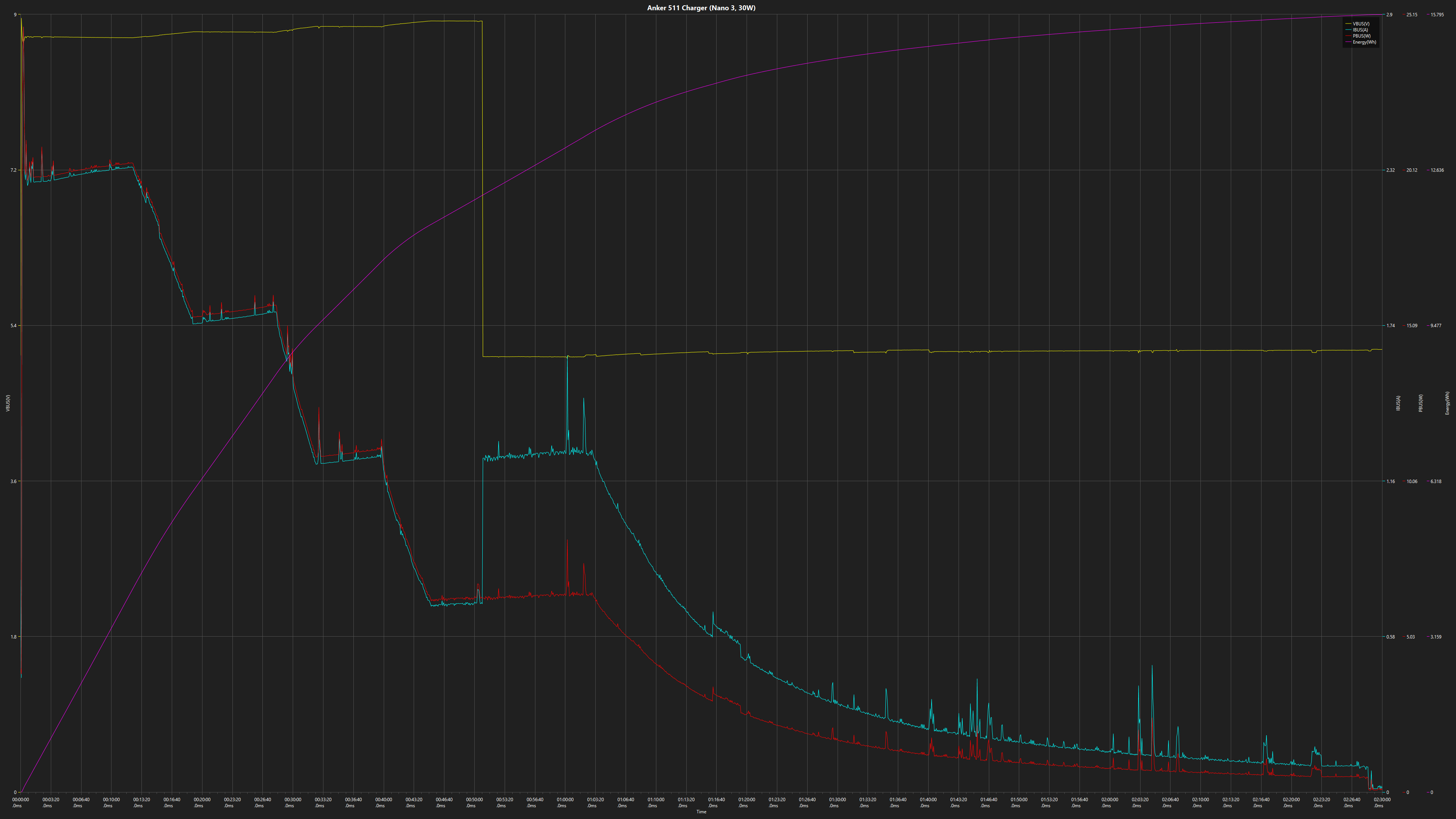Click the chart title Anker 511 Charger

pos(701,8)
